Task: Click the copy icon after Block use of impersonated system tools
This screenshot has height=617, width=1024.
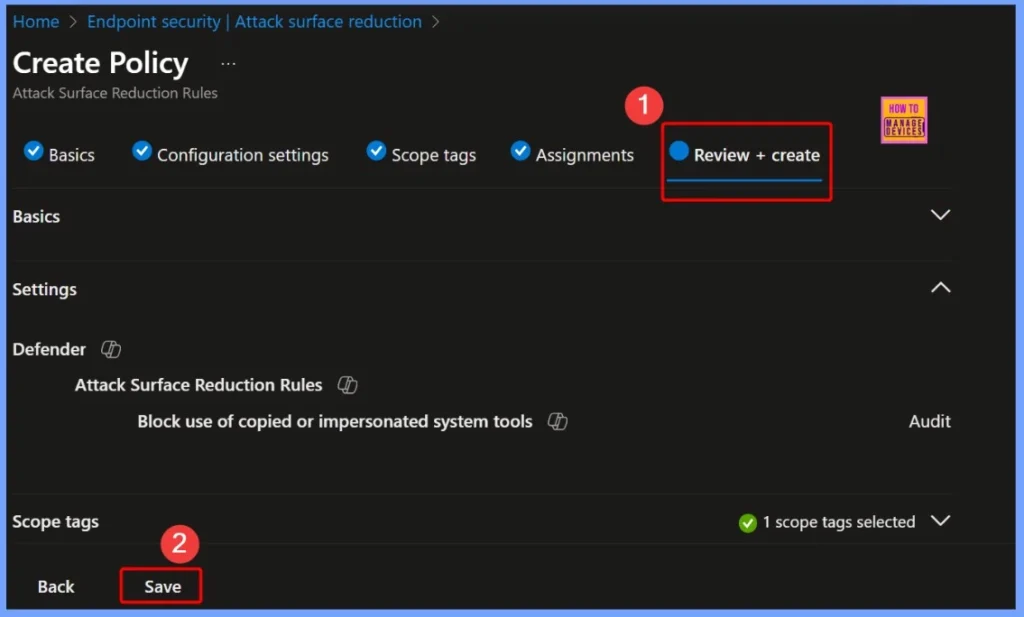Action: pyautogui.click(x=558, y=422)
